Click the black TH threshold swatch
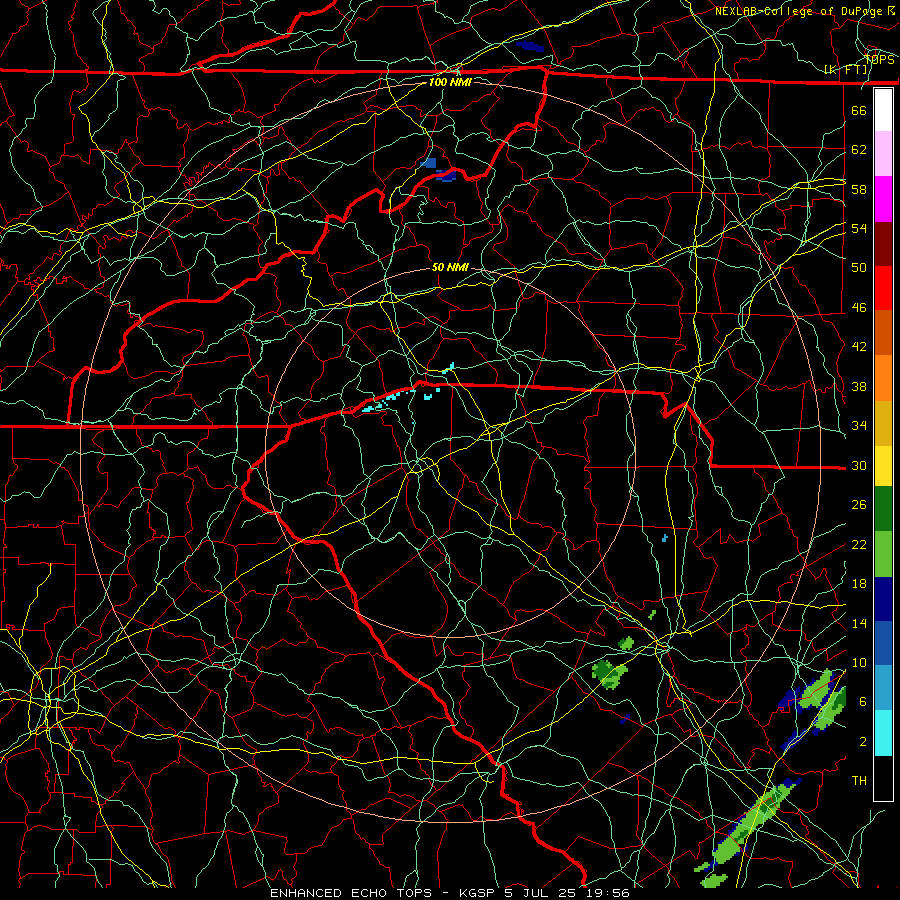The image size is (900, 900). pos(883,778)
